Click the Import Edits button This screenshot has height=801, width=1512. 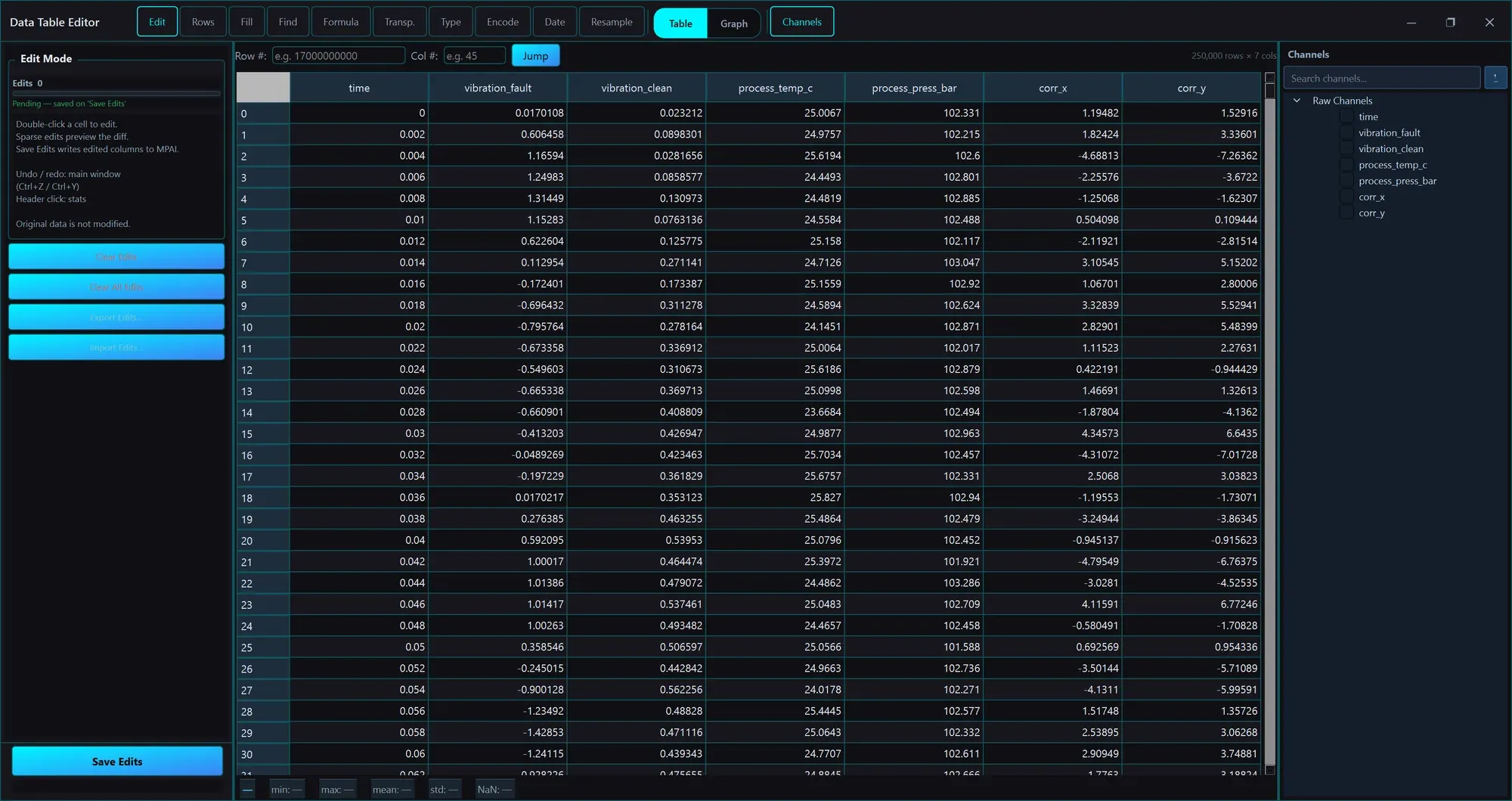(116, 347)
